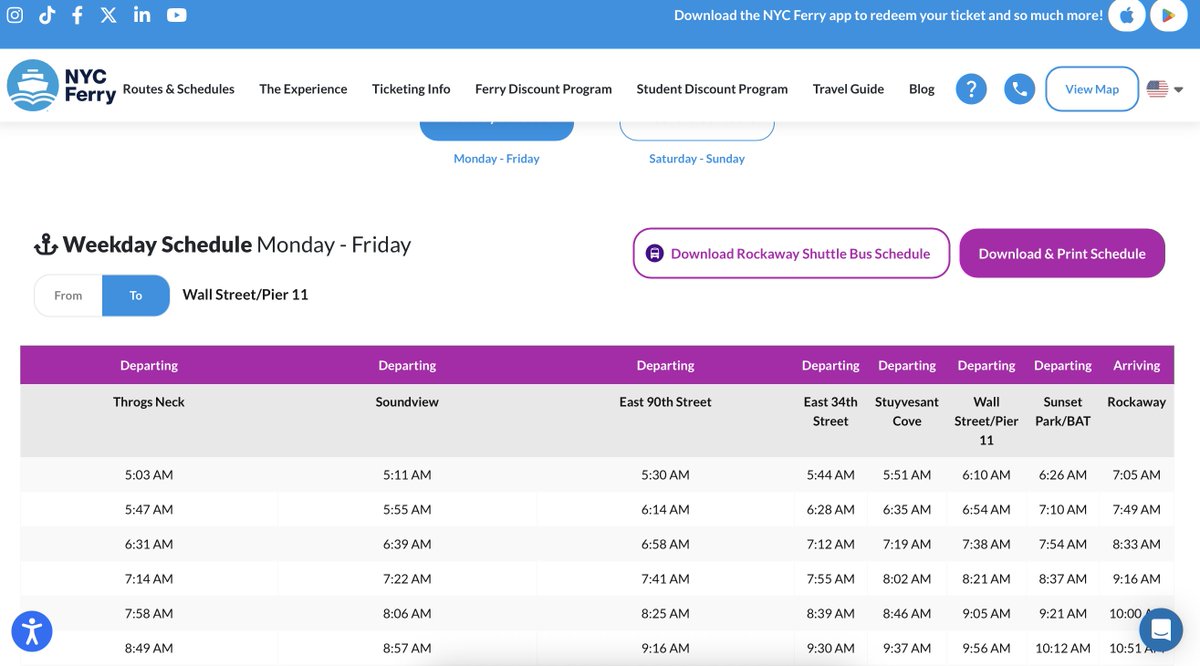Expand the language selector arrow
Image resolution: width=1200 pixels, height=666 pixels.
coord(1179,90)
